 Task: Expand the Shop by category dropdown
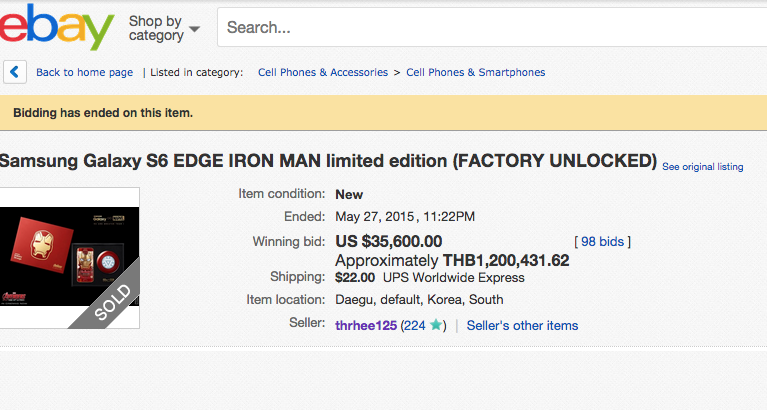tap(164, 28)
